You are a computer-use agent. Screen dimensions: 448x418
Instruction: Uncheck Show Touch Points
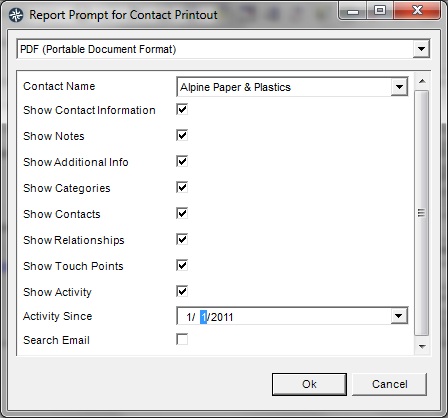tap(182, 265)
